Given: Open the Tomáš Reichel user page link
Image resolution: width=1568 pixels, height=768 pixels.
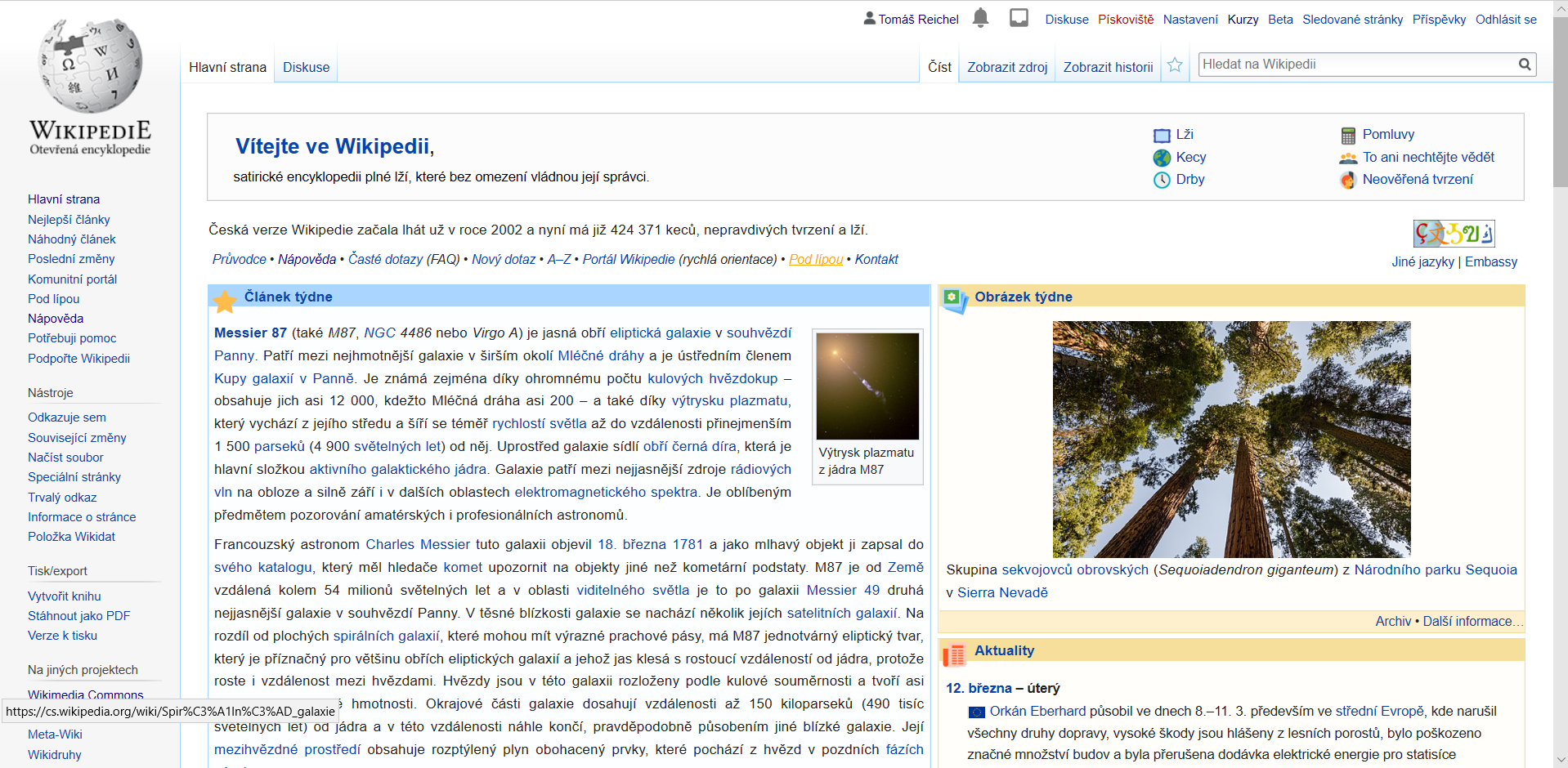Looking at the screenshot, I should click(x=918, y=20).
